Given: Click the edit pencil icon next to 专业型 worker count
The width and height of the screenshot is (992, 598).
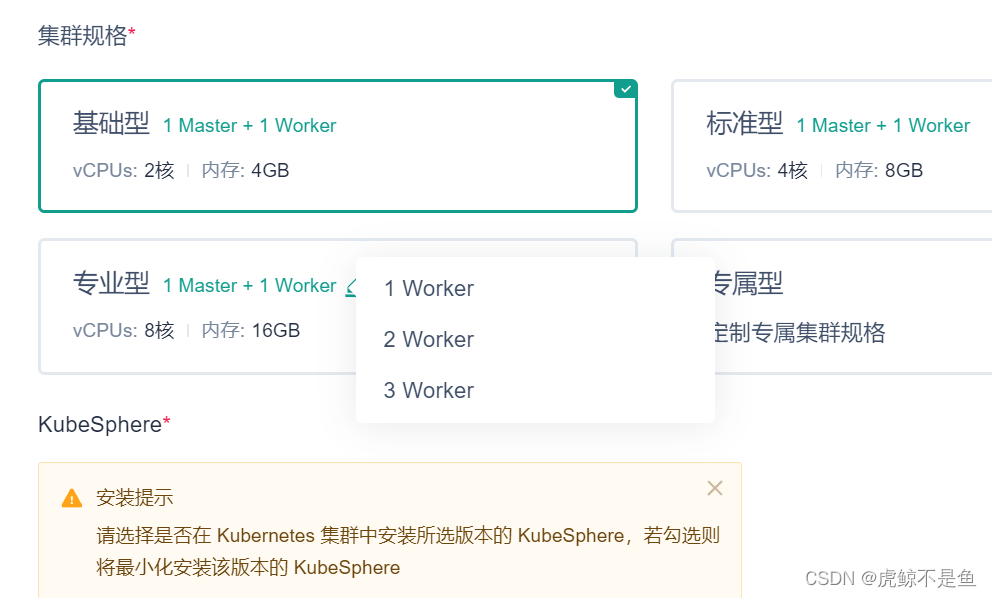Looking at the screenshot, I should pos(351,287).
